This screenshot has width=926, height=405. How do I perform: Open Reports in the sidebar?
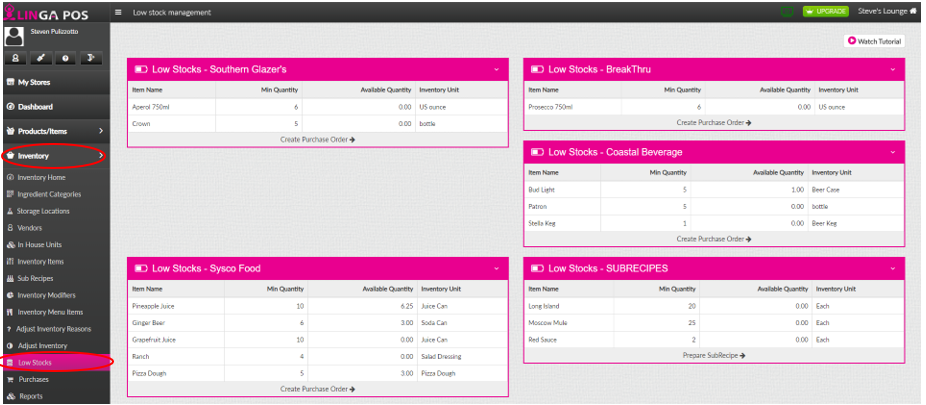coord(30,396)
